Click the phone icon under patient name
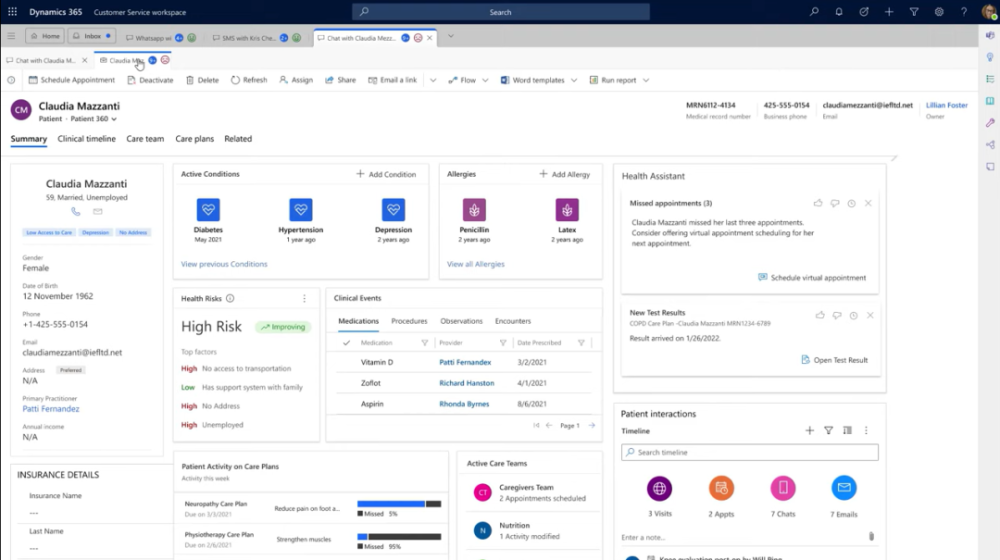1000x560 pixels. (76, 211)
